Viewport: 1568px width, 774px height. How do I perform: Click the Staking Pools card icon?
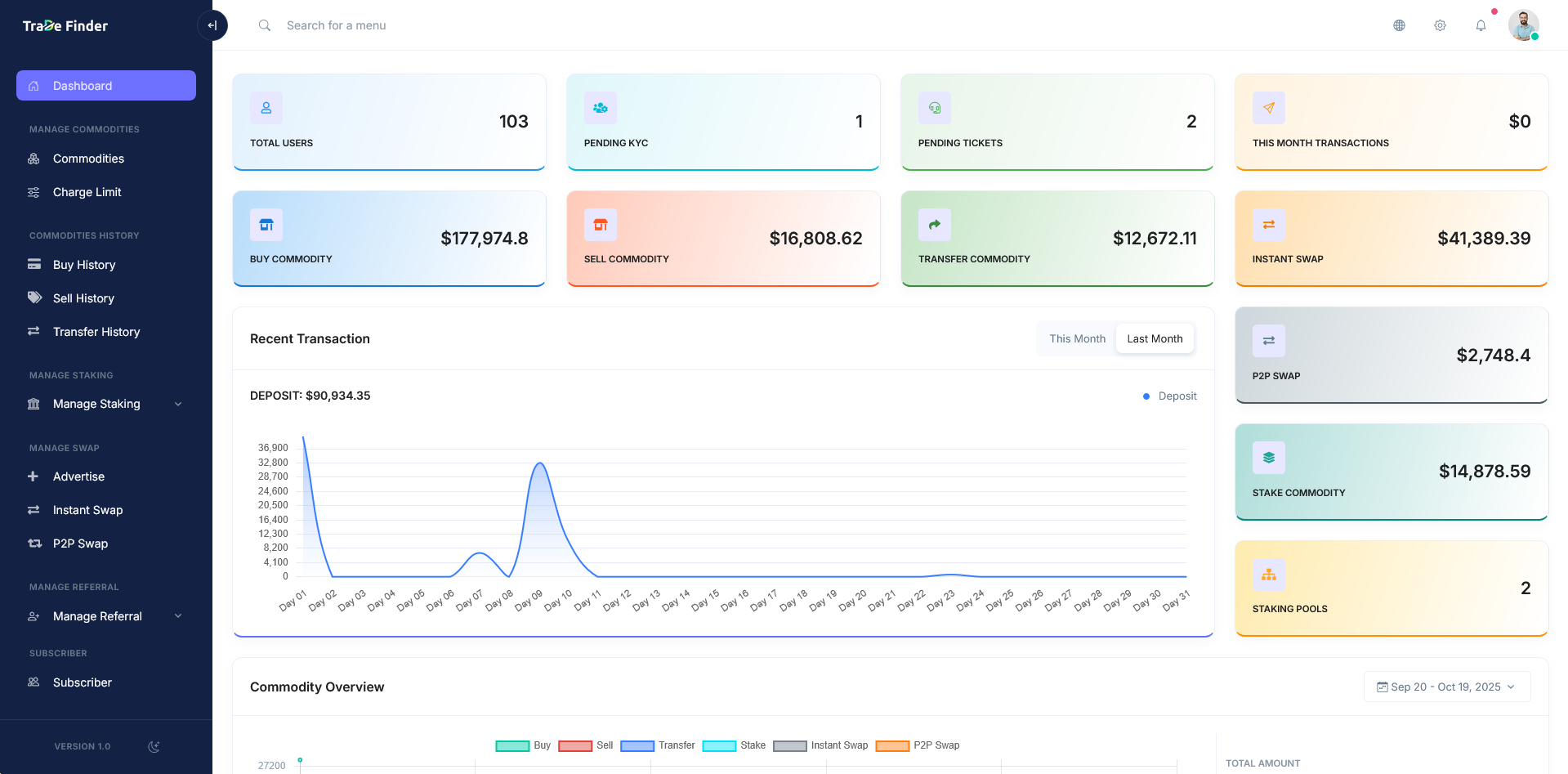1269,575
